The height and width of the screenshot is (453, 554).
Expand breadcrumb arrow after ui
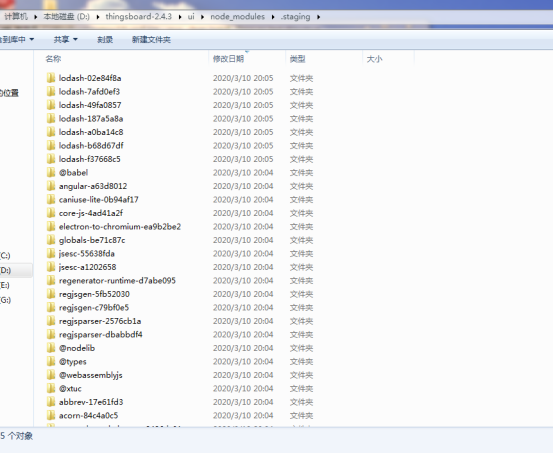click(202, 17)
